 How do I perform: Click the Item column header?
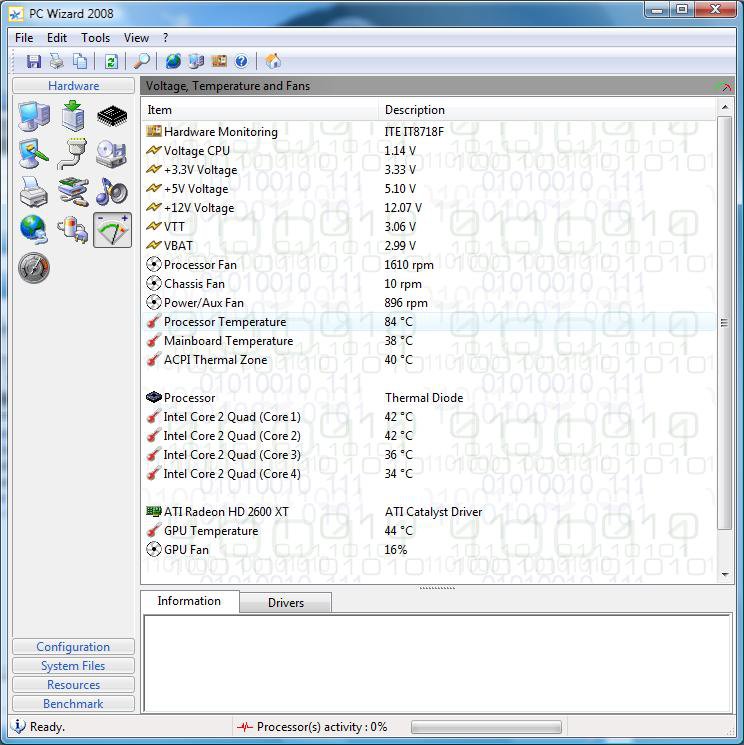(x=260, y=110)
